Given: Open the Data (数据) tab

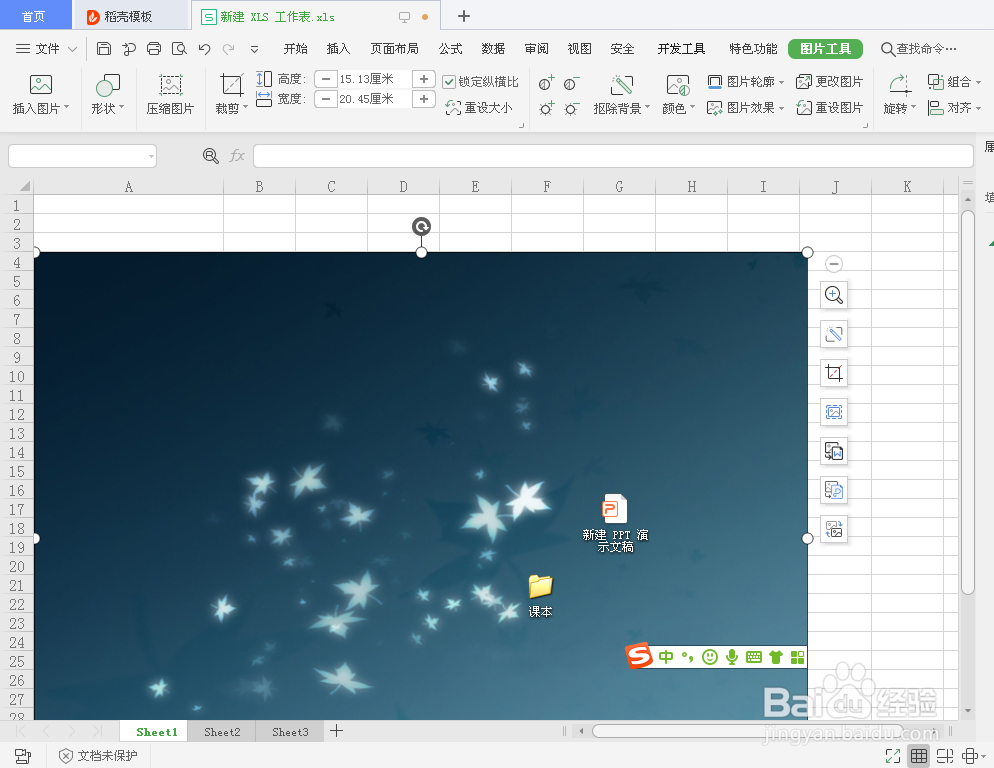Looking at the screenshot, I should tap(493, 49).
